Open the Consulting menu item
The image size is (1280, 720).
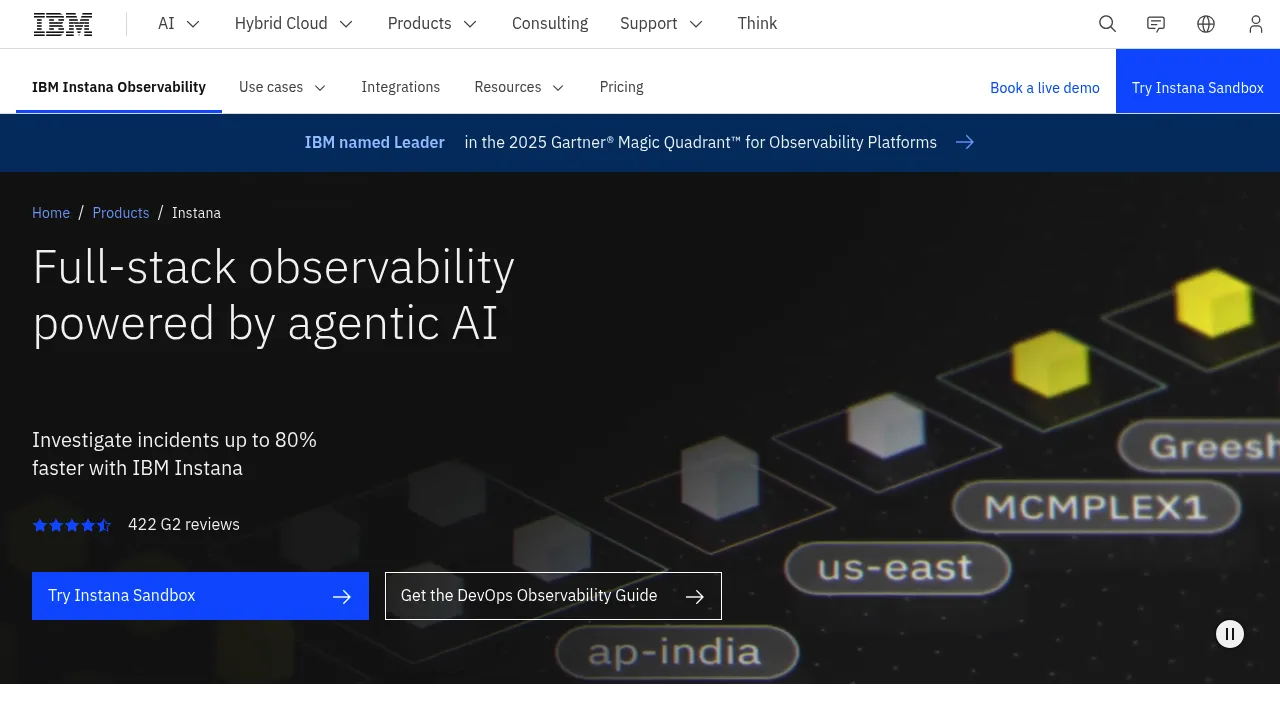[550, 24]
